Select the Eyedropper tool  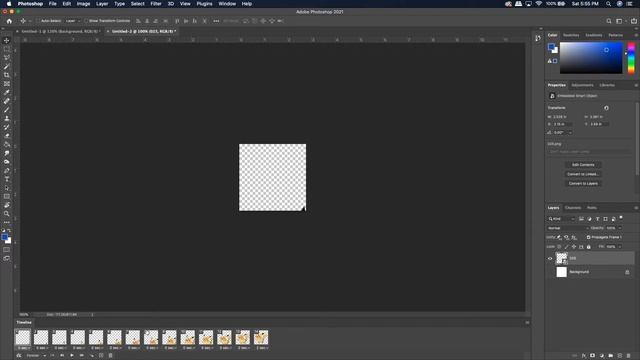coord(7,92)
